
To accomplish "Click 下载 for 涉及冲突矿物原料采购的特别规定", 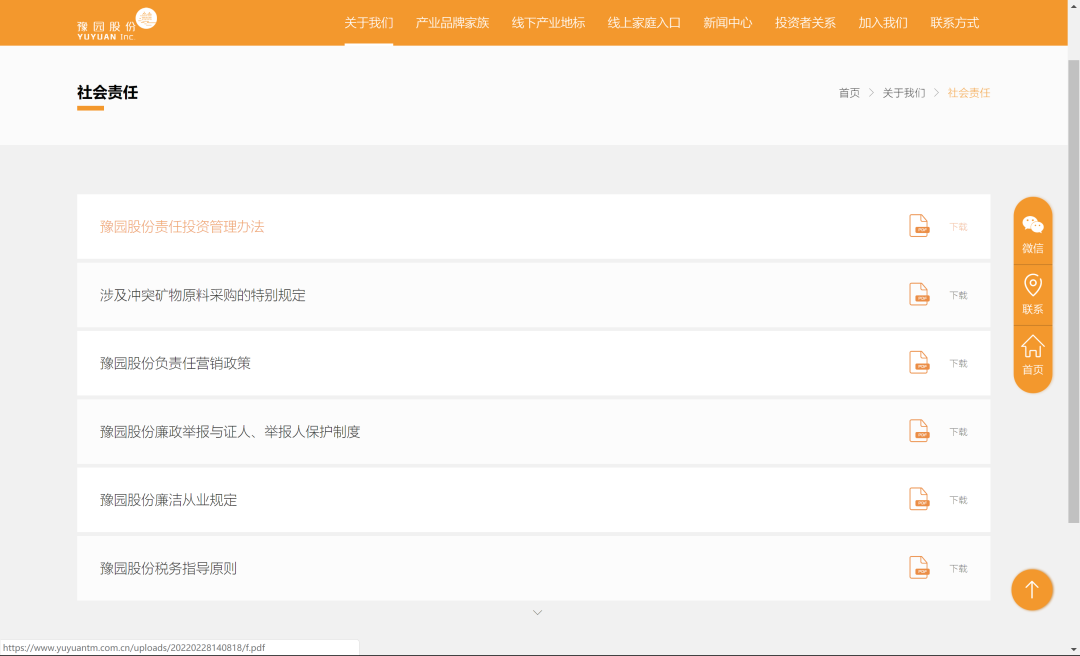I will [x=958, y=295].
